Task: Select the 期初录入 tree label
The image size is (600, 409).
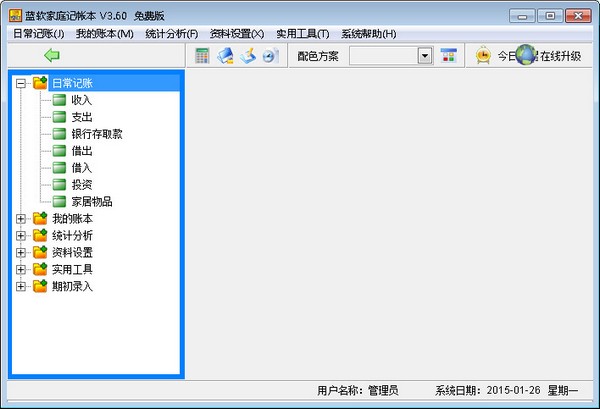Action: [72, 286]
